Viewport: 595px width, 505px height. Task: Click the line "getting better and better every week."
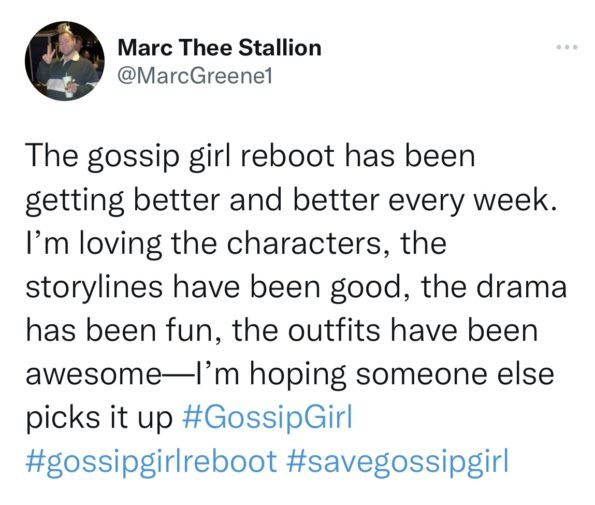point(293,201)
